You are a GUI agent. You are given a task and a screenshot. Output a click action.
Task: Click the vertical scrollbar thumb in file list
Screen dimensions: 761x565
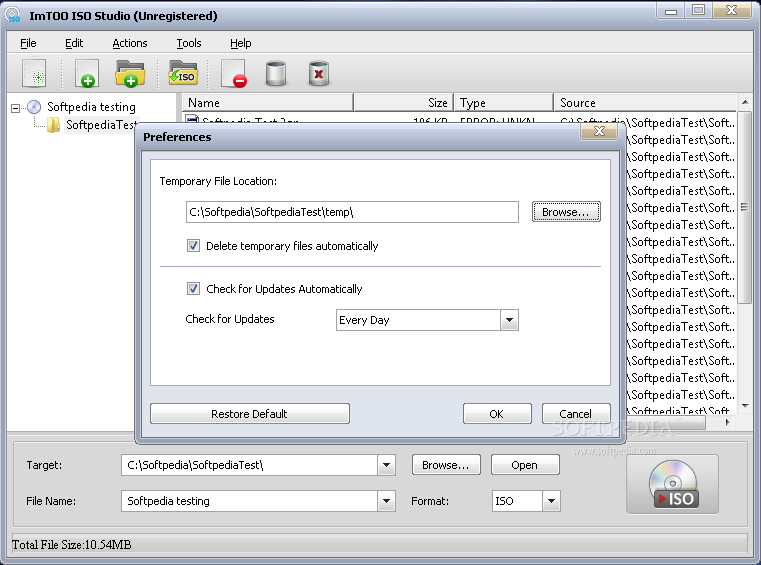[744, 207]
